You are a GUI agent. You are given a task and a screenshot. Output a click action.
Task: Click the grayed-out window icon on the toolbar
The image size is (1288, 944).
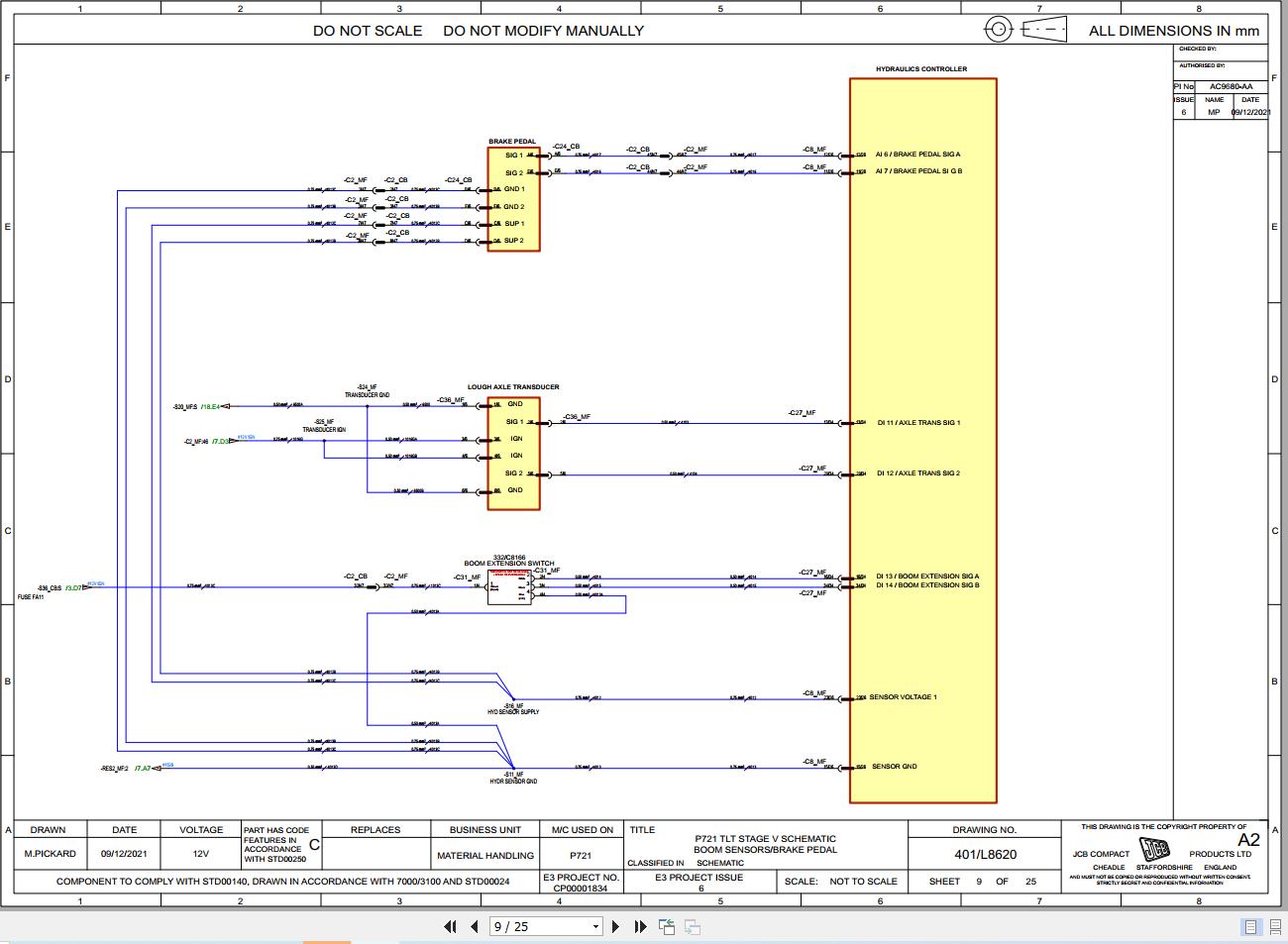(691, 927)
